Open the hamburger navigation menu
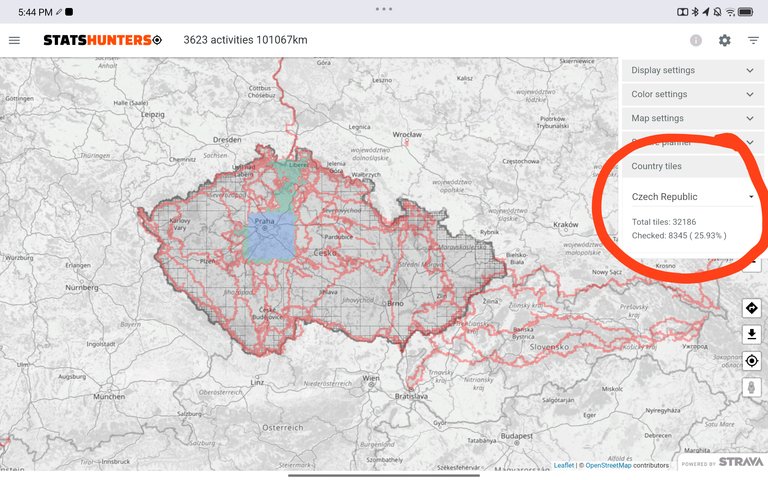Screen dimensions: 768x480 click(x=14, y=40)
